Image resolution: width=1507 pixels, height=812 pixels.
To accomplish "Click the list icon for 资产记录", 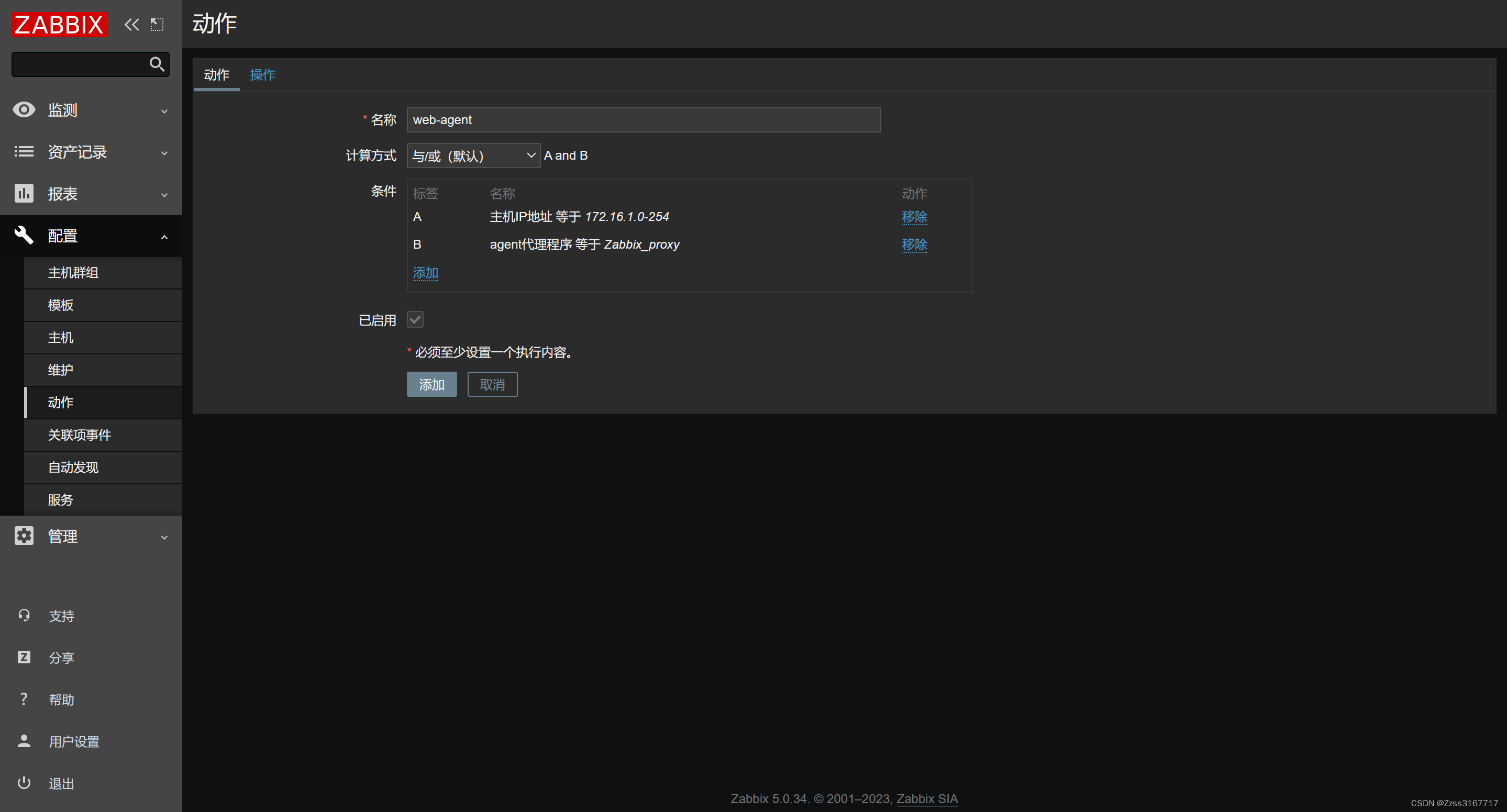I will pos(24,152).
